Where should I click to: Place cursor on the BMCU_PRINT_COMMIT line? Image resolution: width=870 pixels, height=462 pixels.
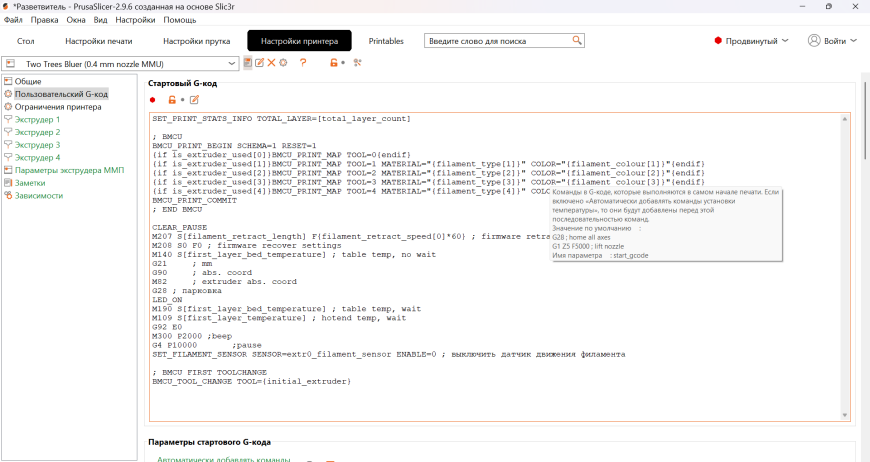[x=195, y=200]
